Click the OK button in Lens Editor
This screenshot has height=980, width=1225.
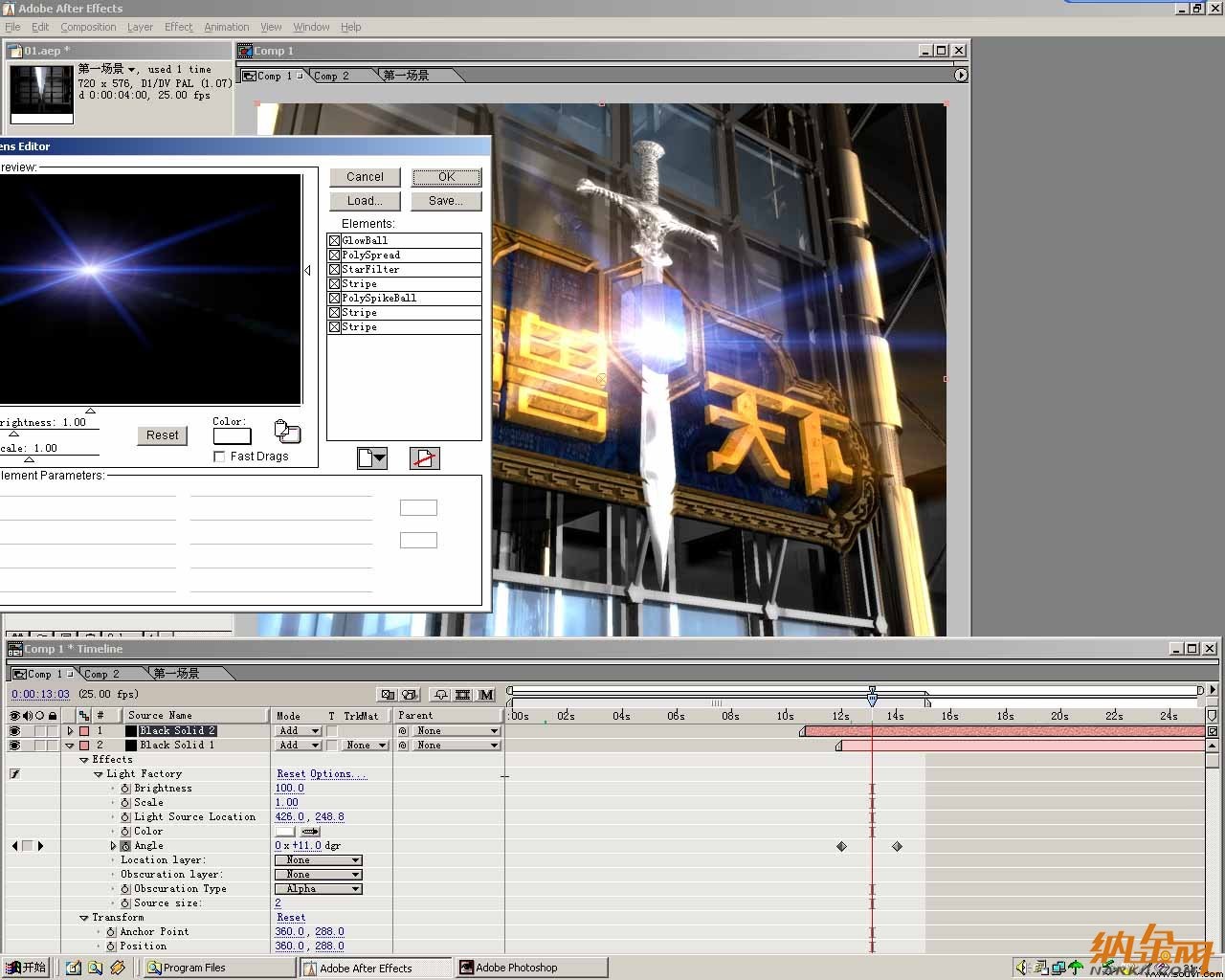(x=447, y=177)
